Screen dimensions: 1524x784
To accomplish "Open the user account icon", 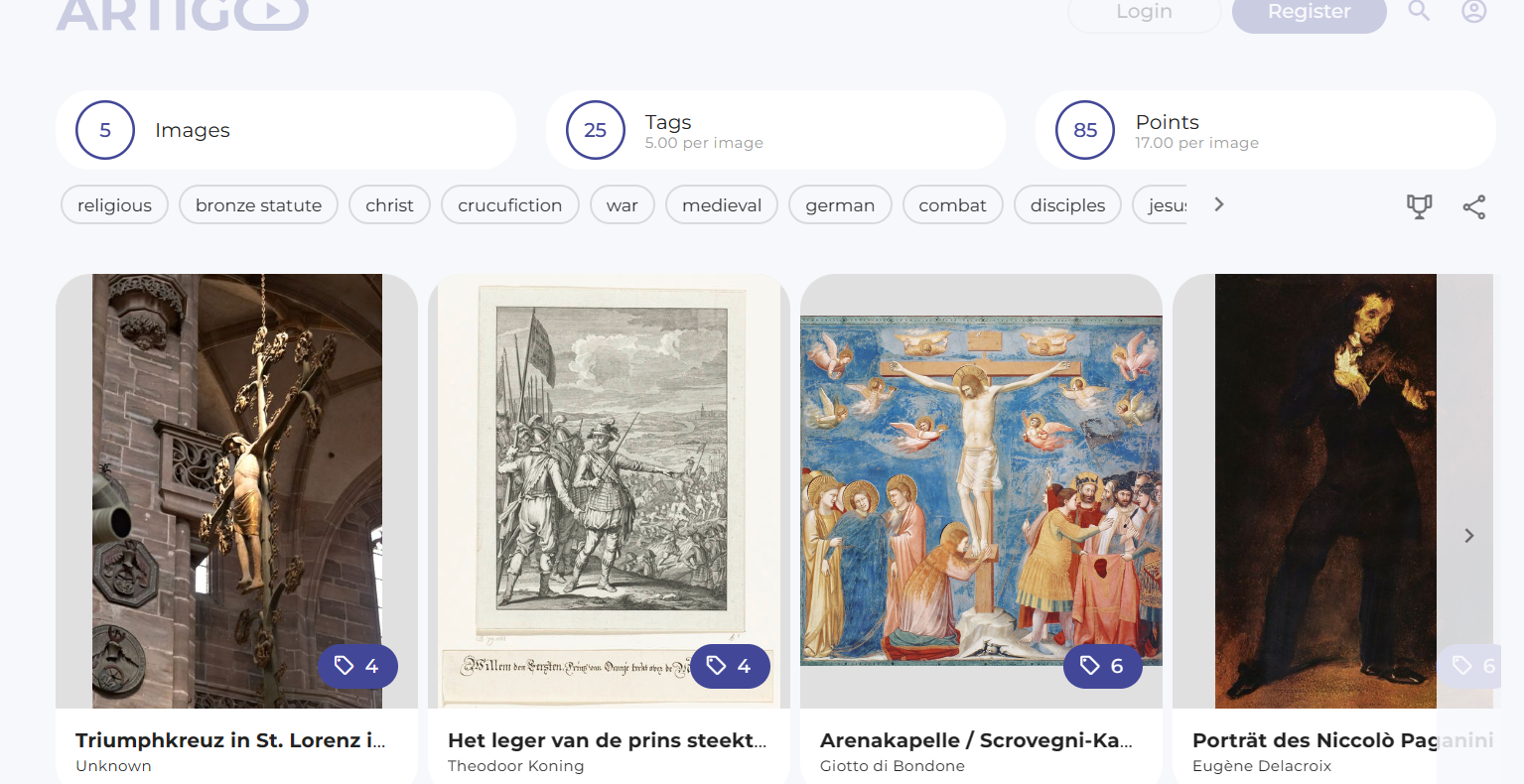I will [1473, 11].
